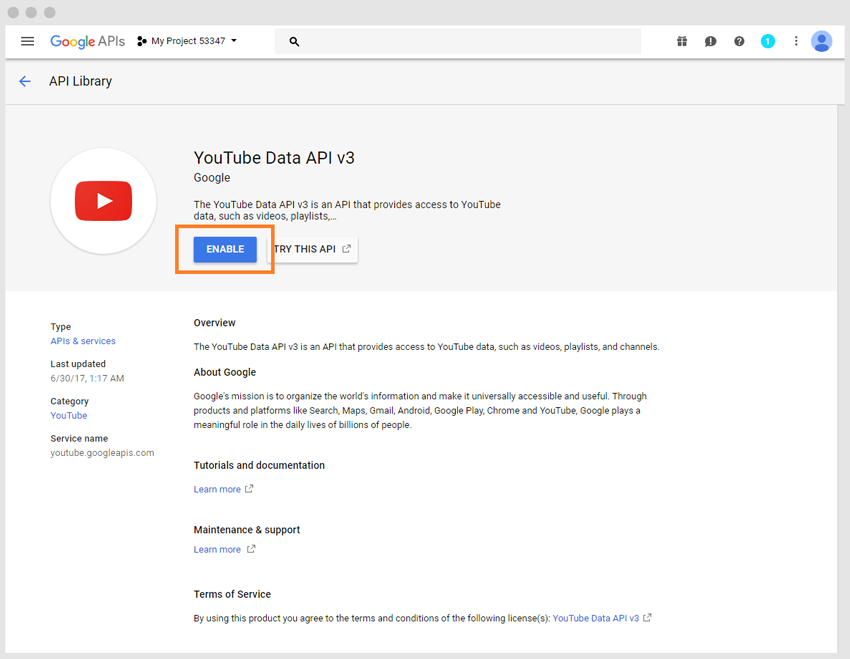The width and height of the screenshot is (850, 659).
Task: Click the YouTube Data API v3 heading
Action: tap(274, 158)
